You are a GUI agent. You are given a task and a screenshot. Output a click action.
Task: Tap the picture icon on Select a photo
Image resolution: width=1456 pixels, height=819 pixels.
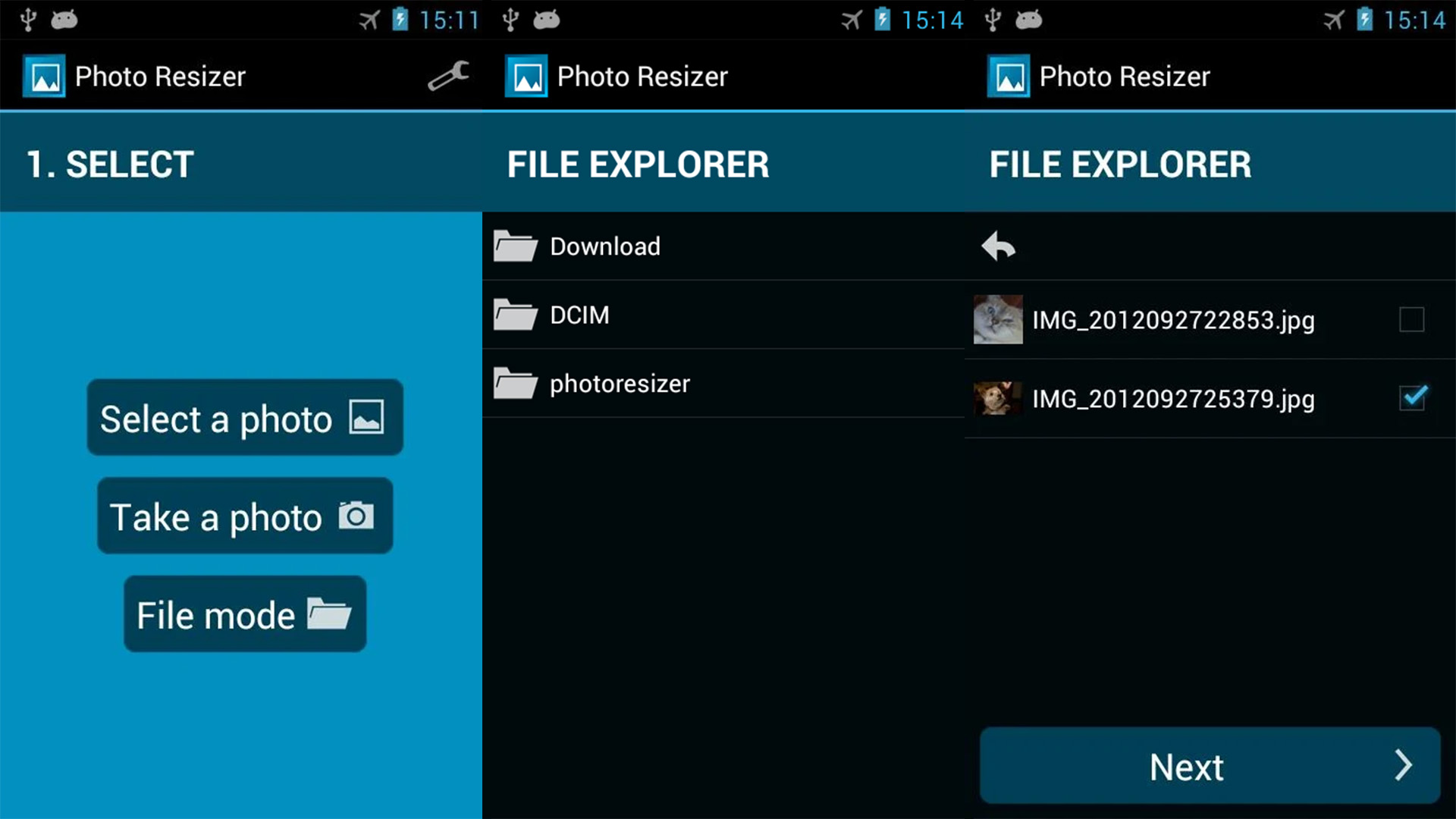pos(366,417)
